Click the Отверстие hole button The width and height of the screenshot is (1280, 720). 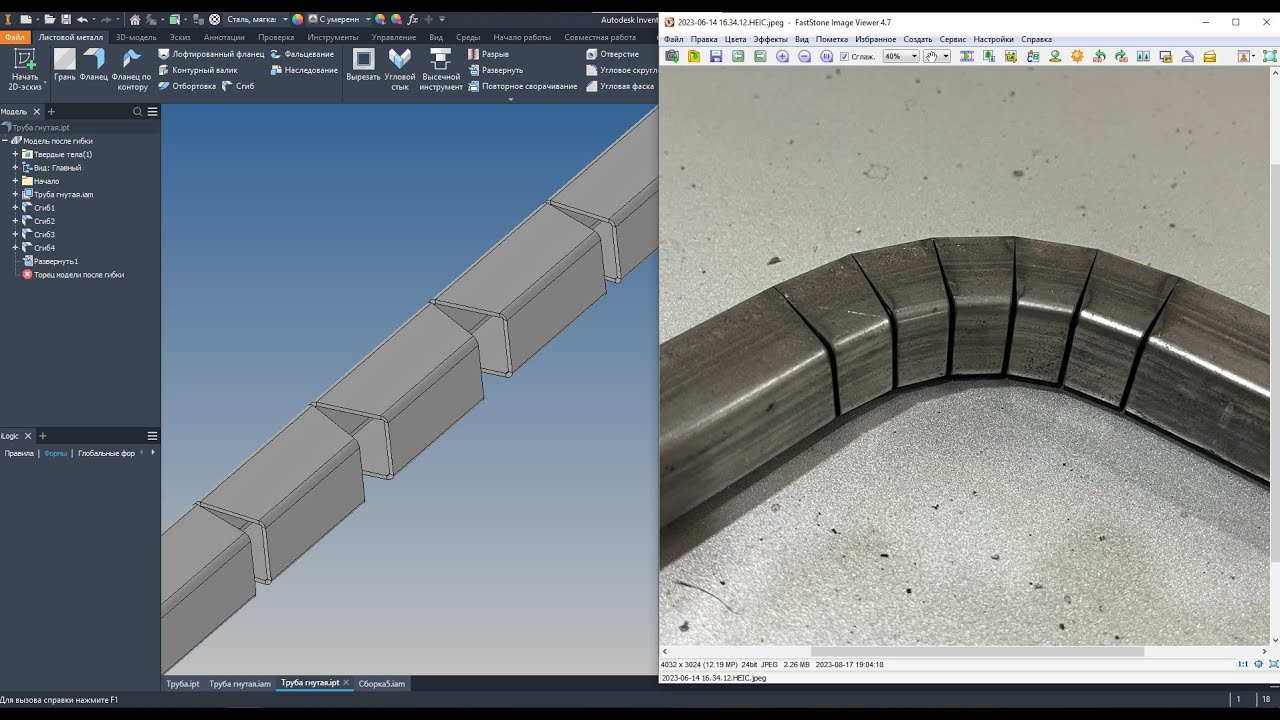[612, 54]
